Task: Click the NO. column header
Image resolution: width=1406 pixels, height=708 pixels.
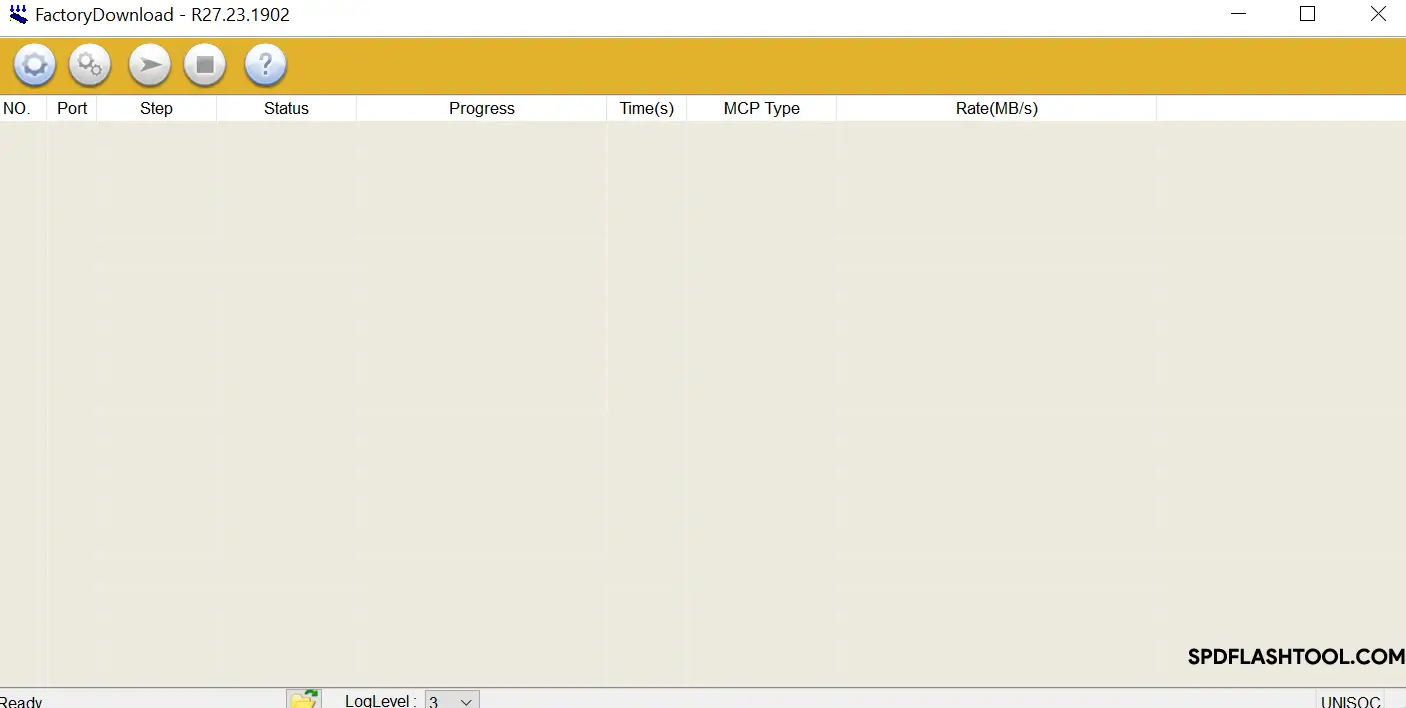Action: pos(17,108)
